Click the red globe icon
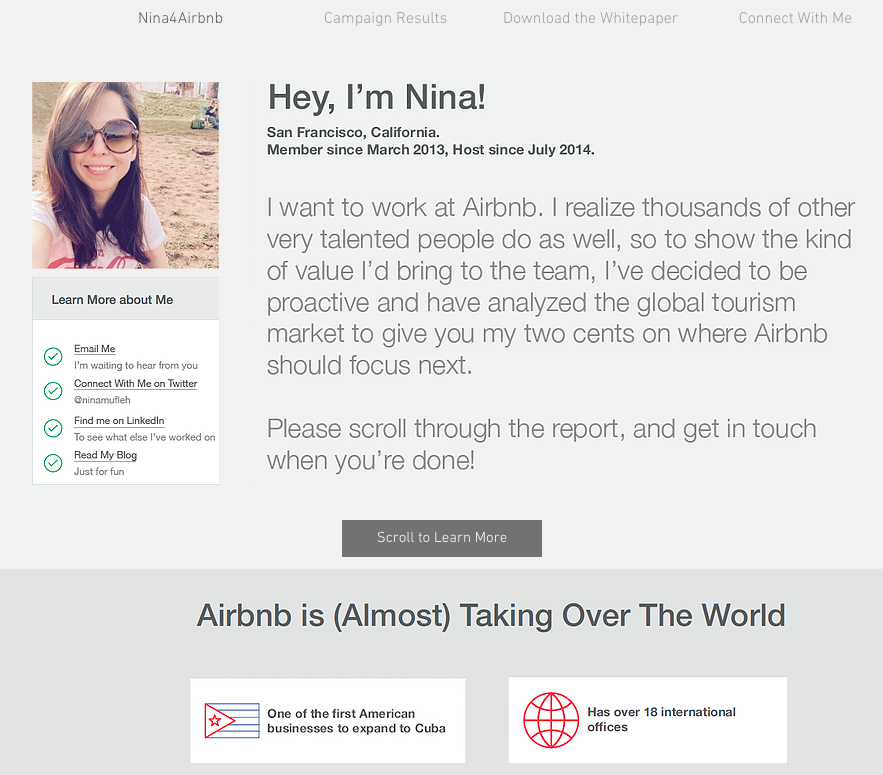 (x=551, y=720)
